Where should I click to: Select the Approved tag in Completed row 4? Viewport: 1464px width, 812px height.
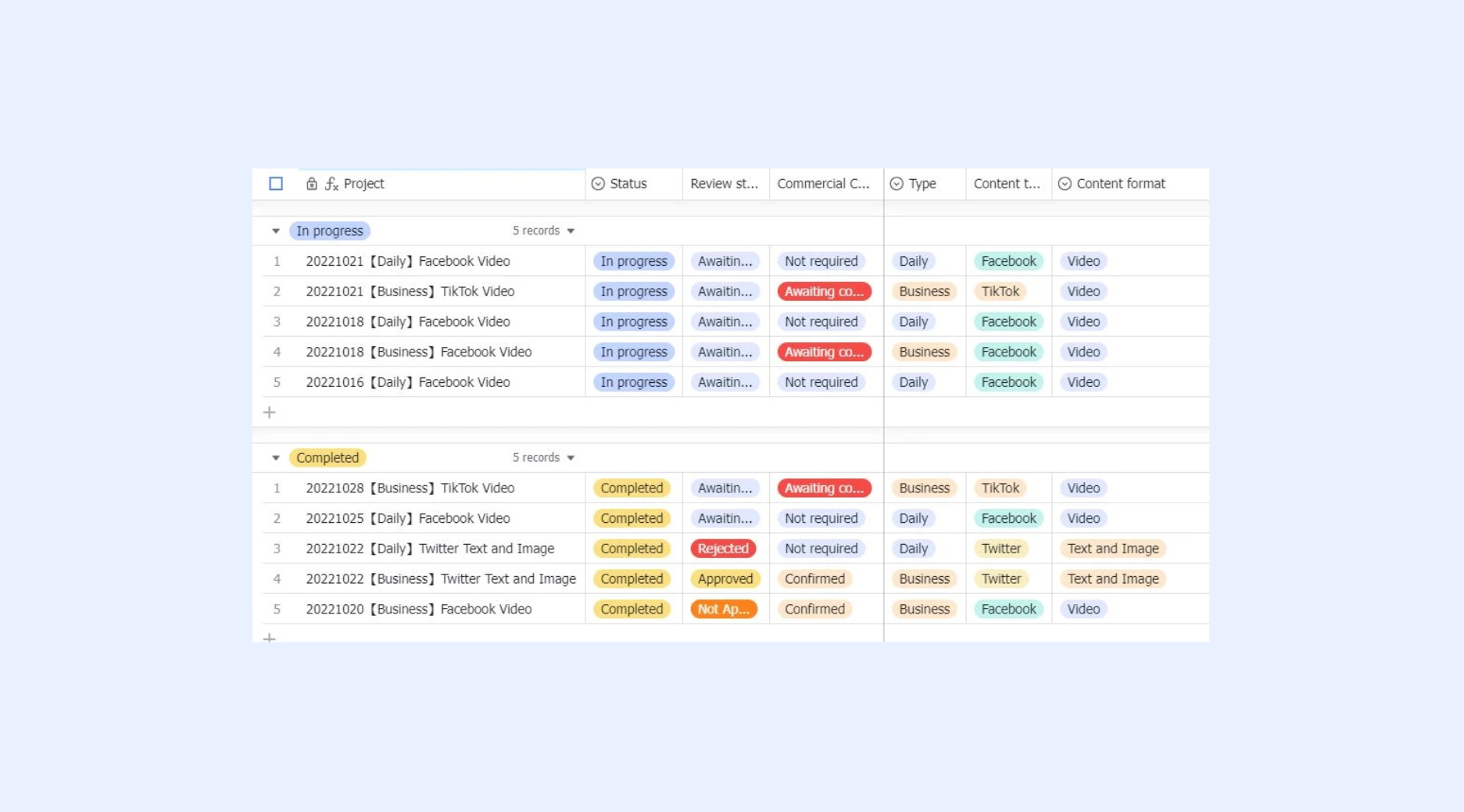click(x=725, y=579)
